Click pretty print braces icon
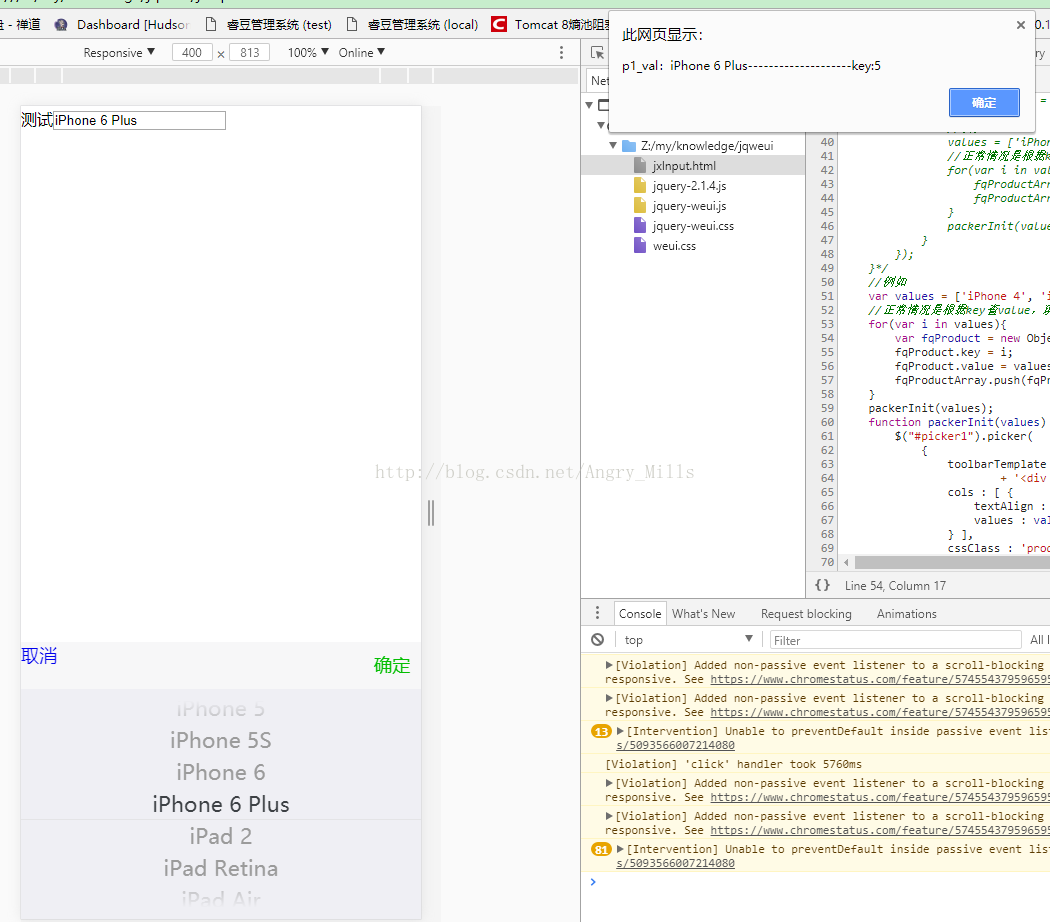Viewport: 1050px width, 922px height. click(x=822, y=585)
